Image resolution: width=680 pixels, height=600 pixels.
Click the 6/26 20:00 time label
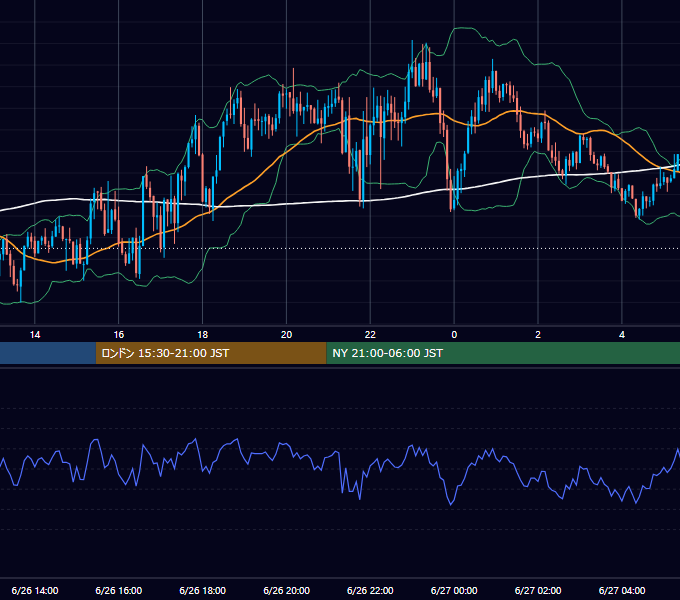coord(286,590)
